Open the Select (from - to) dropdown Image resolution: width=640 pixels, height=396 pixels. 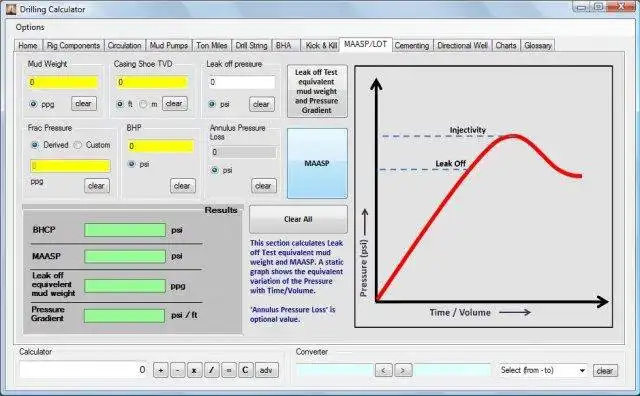point(544,370)
